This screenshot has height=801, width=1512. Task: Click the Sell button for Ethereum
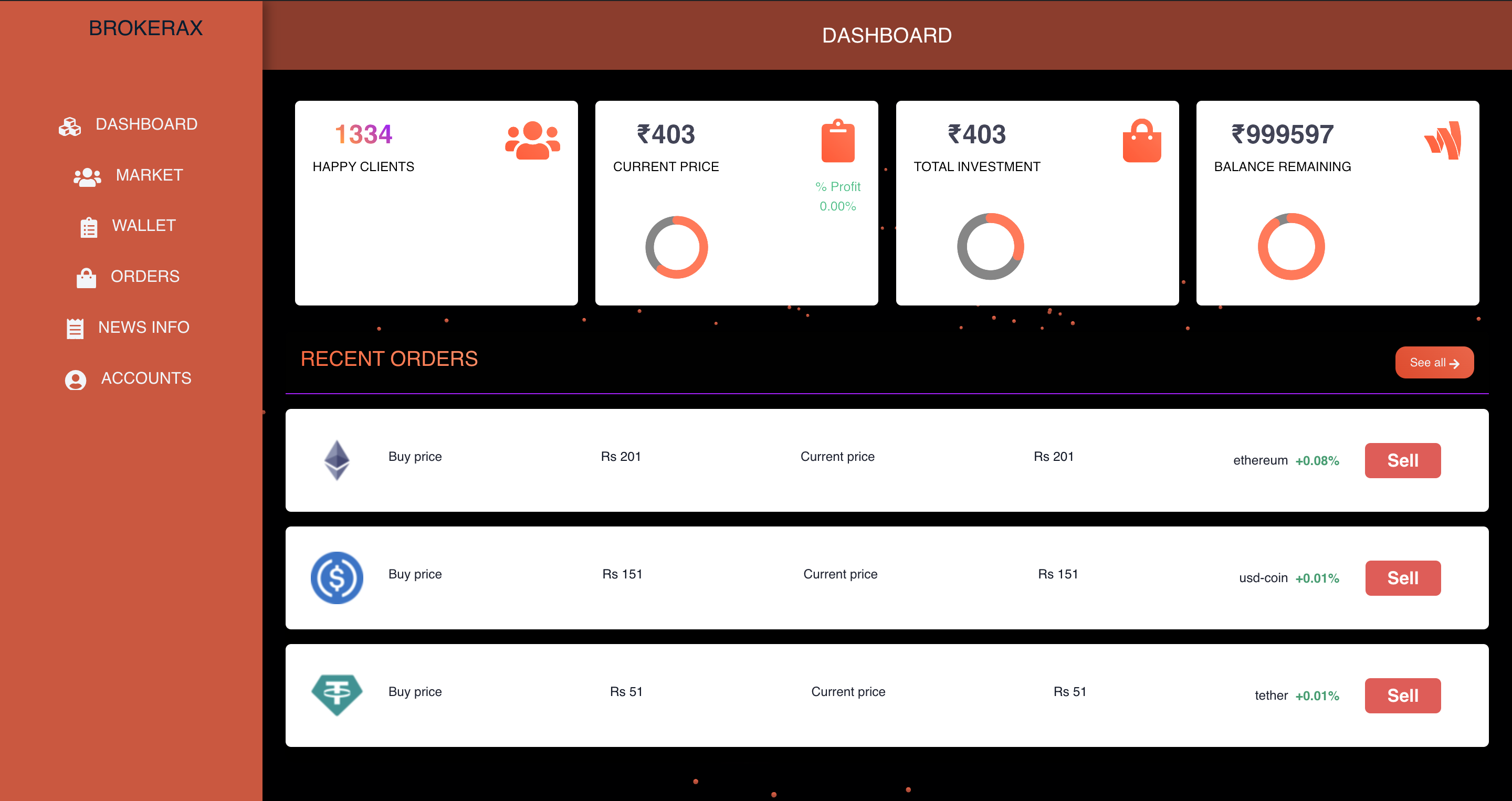1402,460
